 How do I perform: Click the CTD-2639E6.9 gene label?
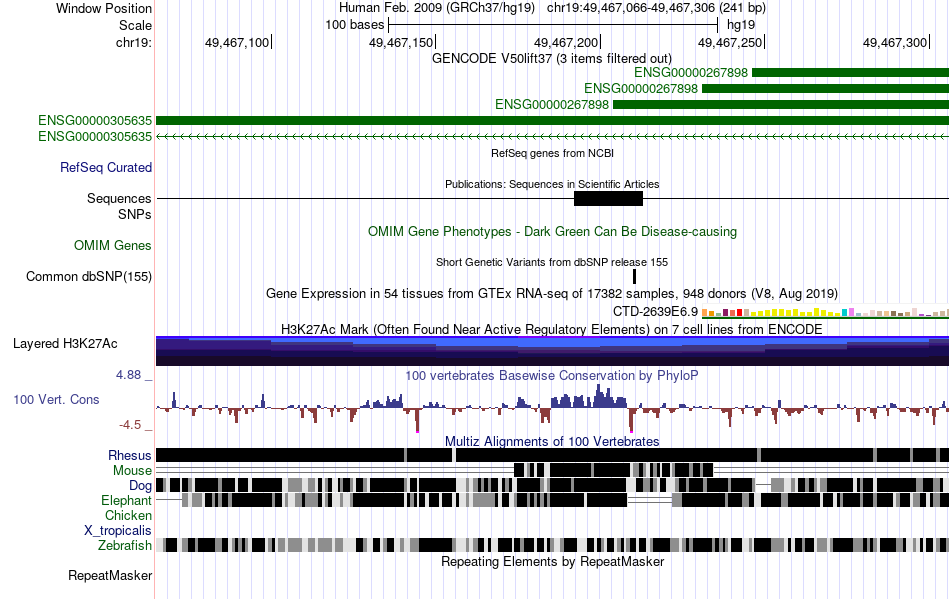[x=656, y=311]
